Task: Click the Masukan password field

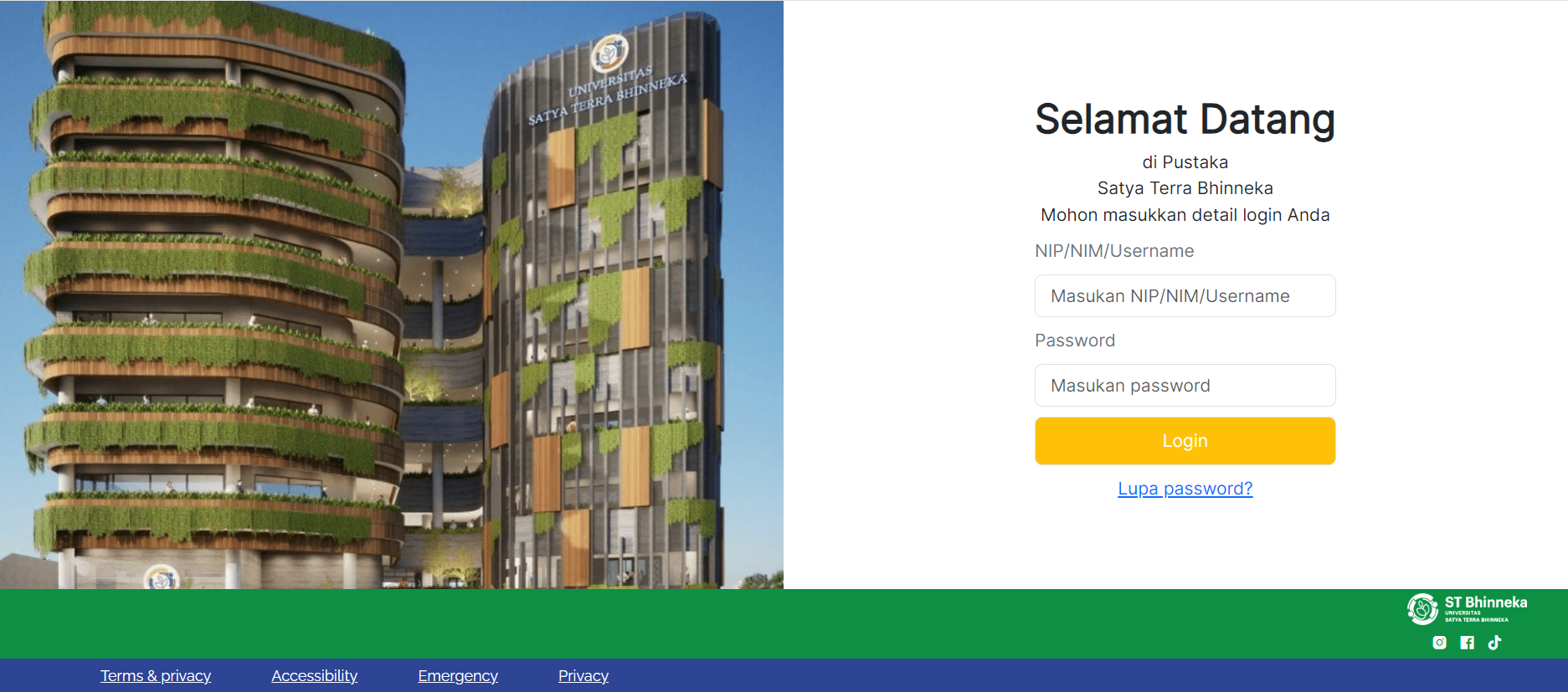Action: click(1185, 386)
